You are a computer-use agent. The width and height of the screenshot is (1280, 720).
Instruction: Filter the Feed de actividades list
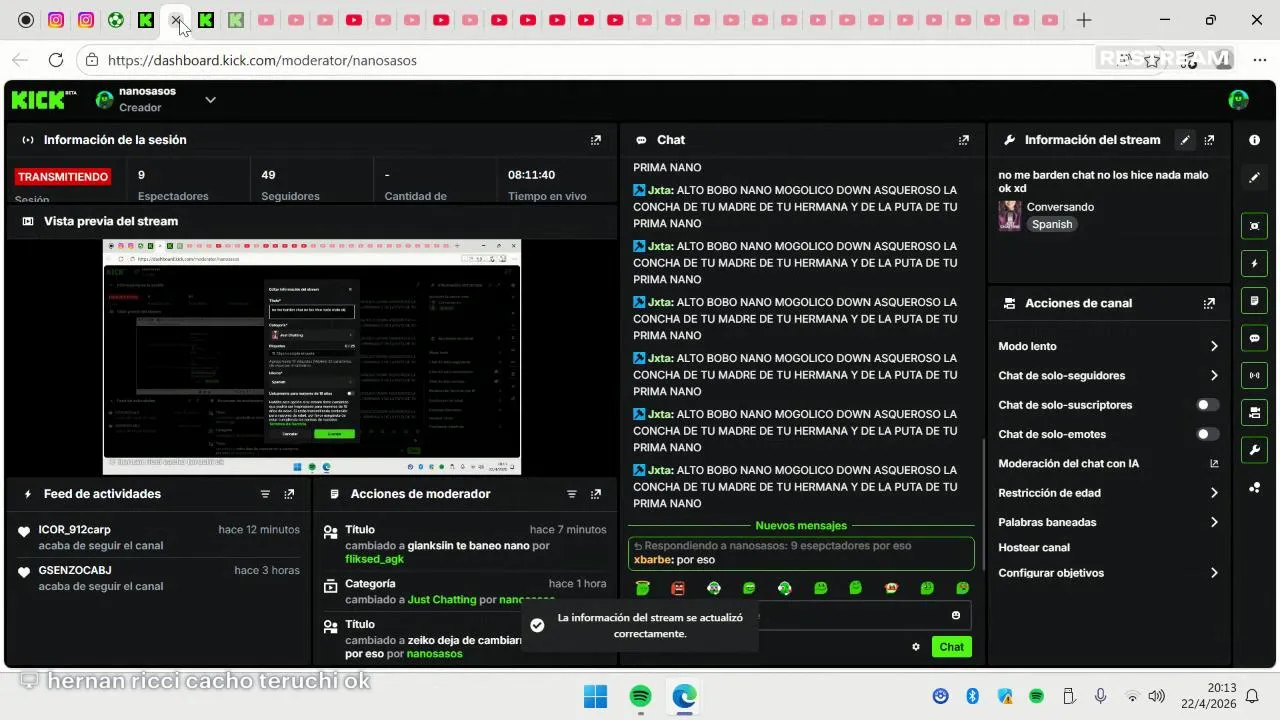pos(265,494)
